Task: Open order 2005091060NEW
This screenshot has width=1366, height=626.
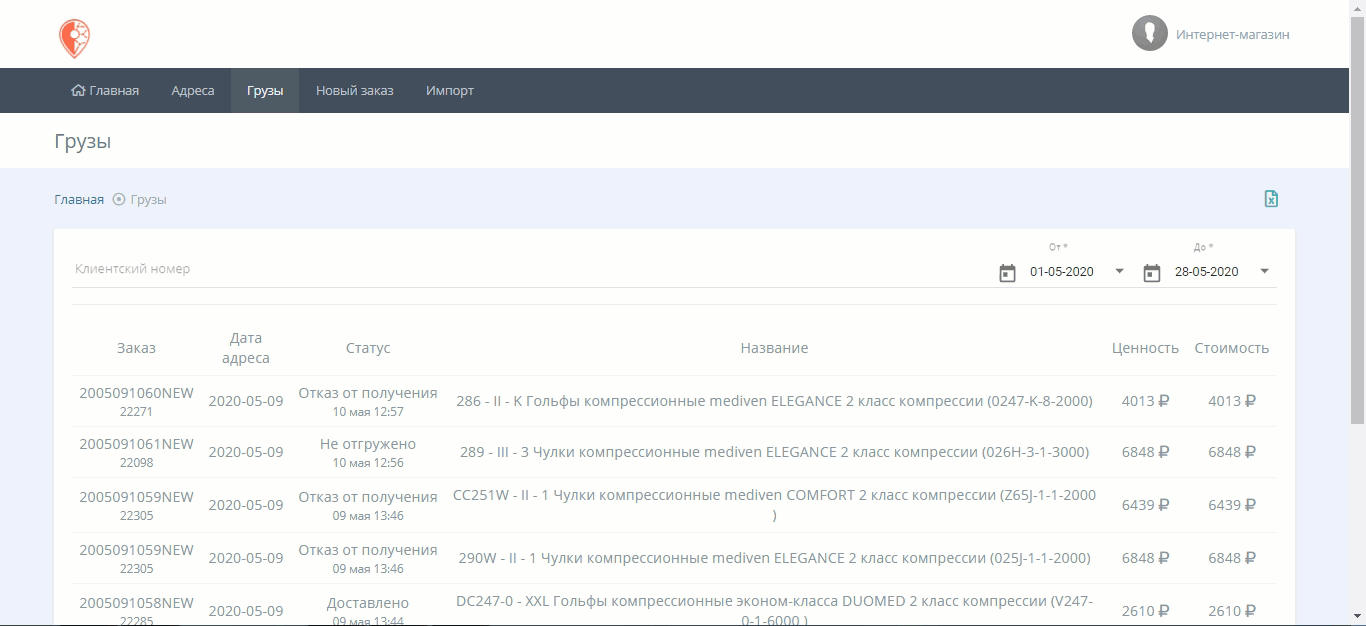Action: coord(136,393)
